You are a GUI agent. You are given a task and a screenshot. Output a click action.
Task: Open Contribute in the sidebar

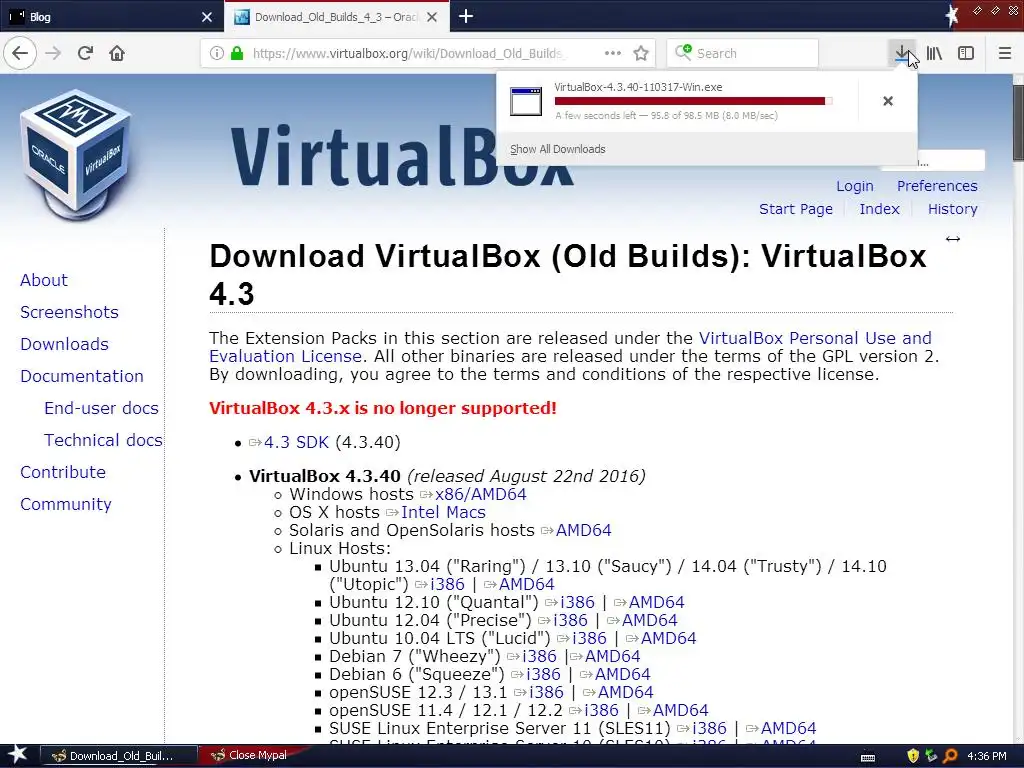click(x=63, y=472)
